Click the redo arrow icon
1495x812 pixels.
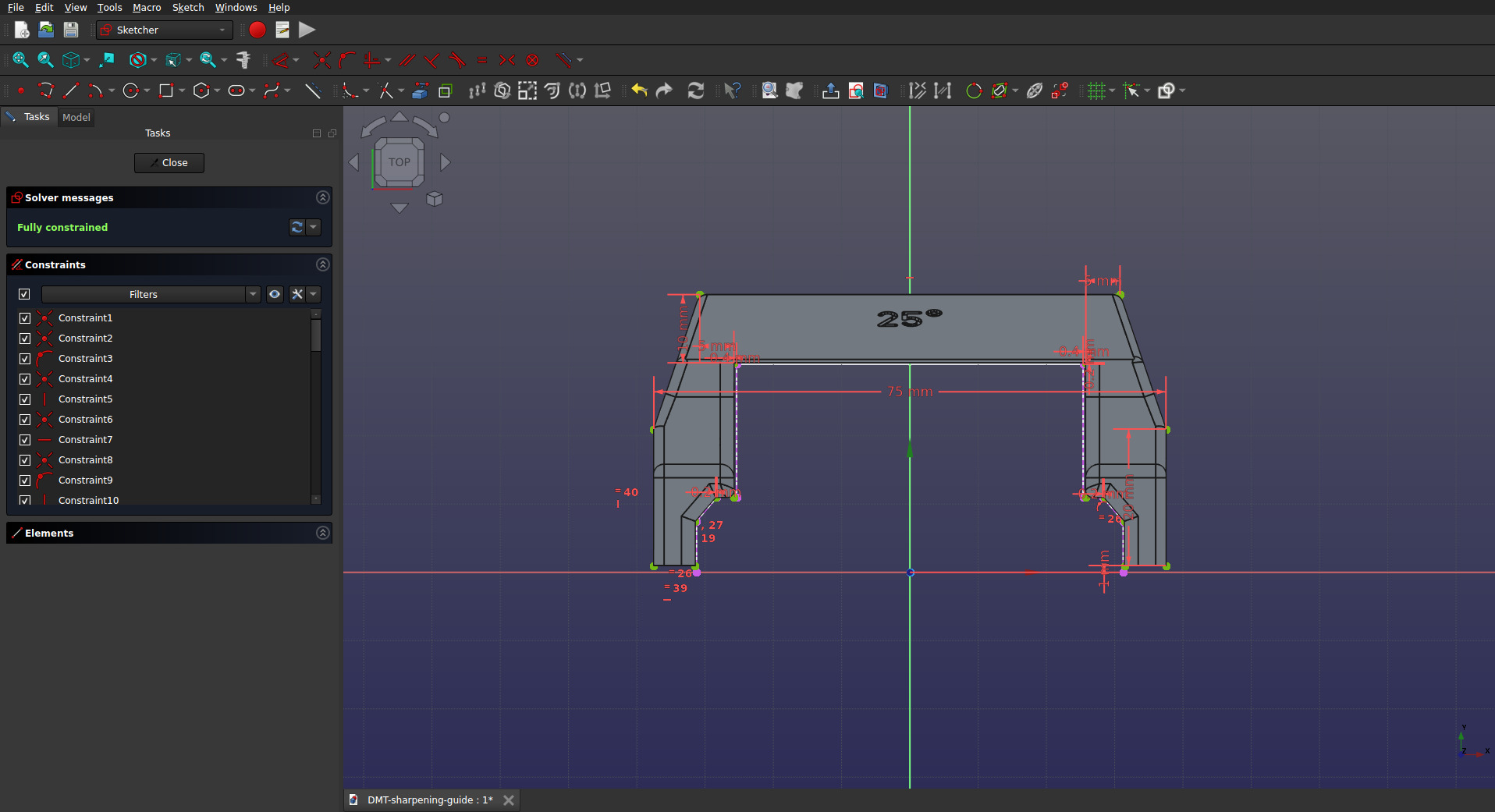664,90
